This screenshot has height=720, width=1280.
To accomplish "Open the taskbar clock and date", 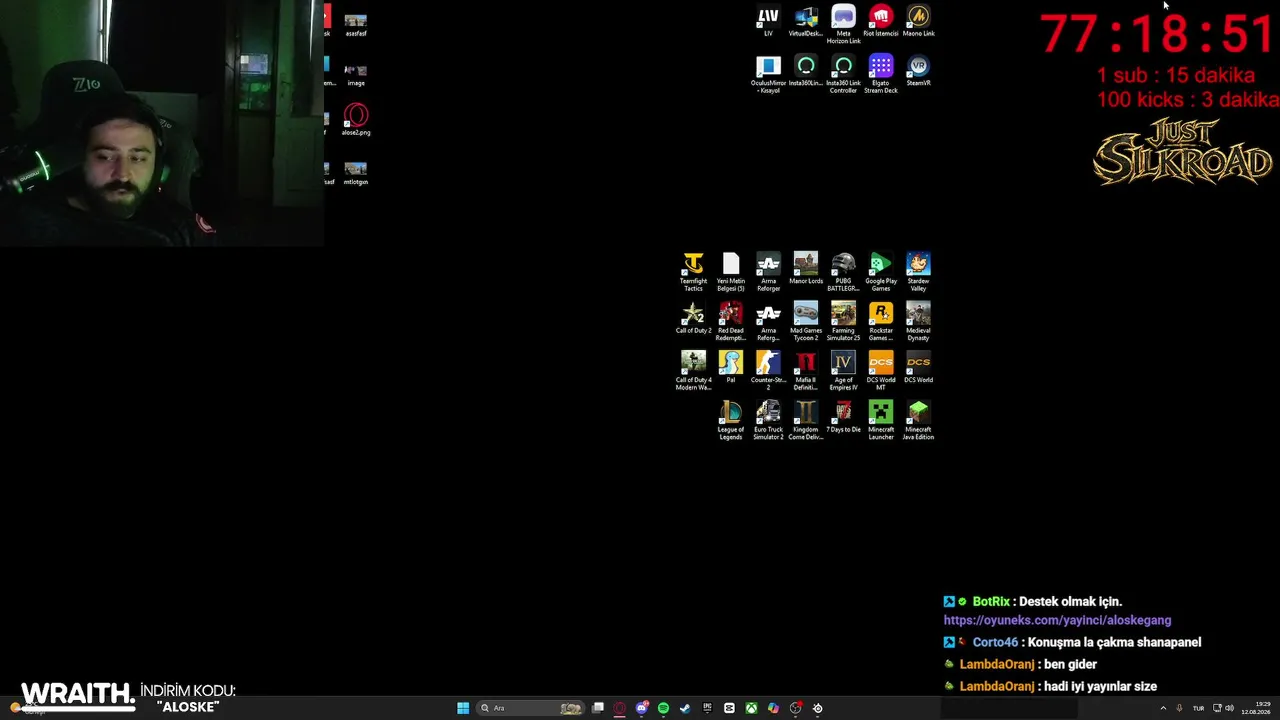I will 1256,708.
